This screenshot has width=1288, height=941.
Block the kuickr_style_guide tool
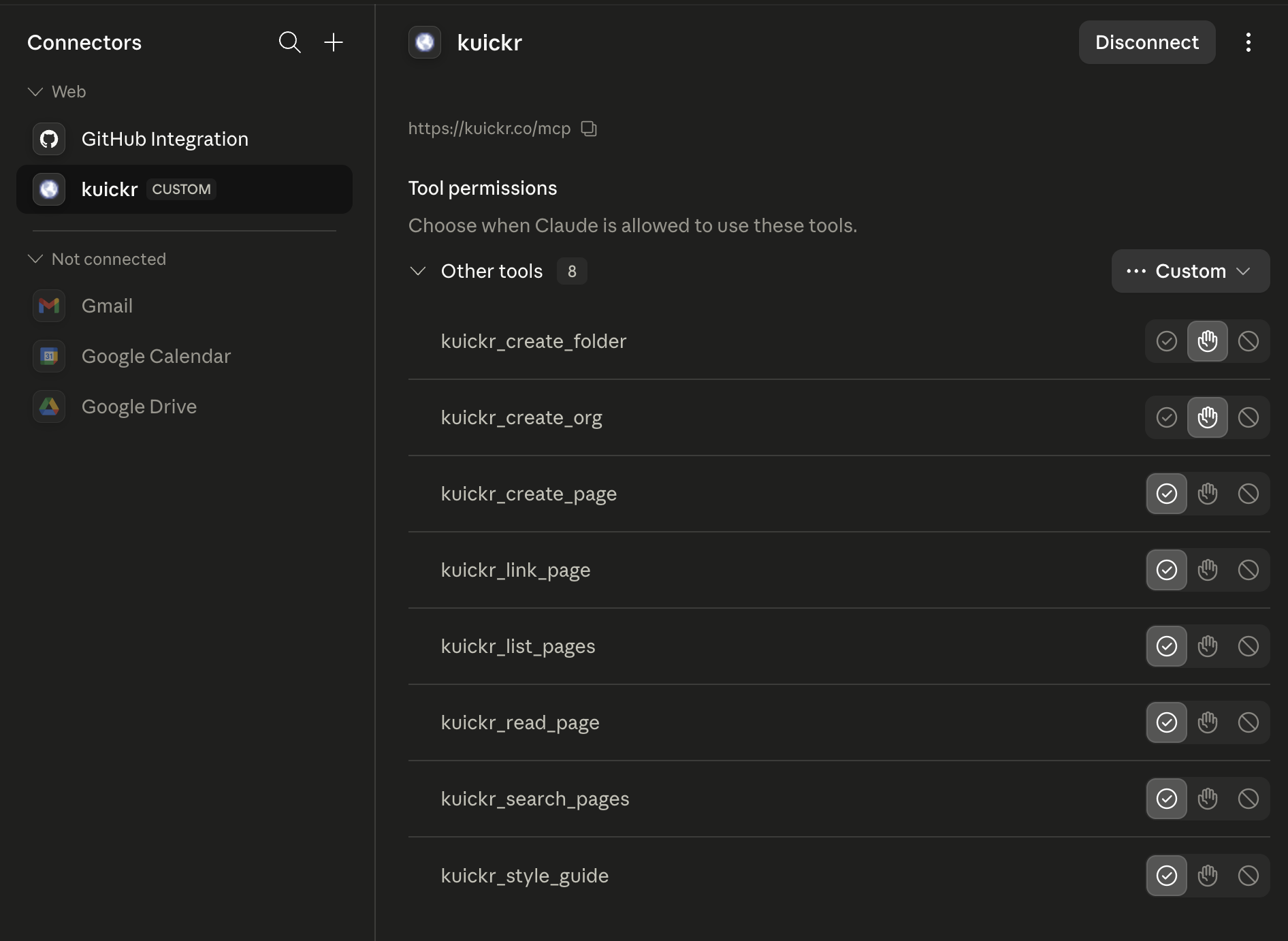(x=1249, y=876)
